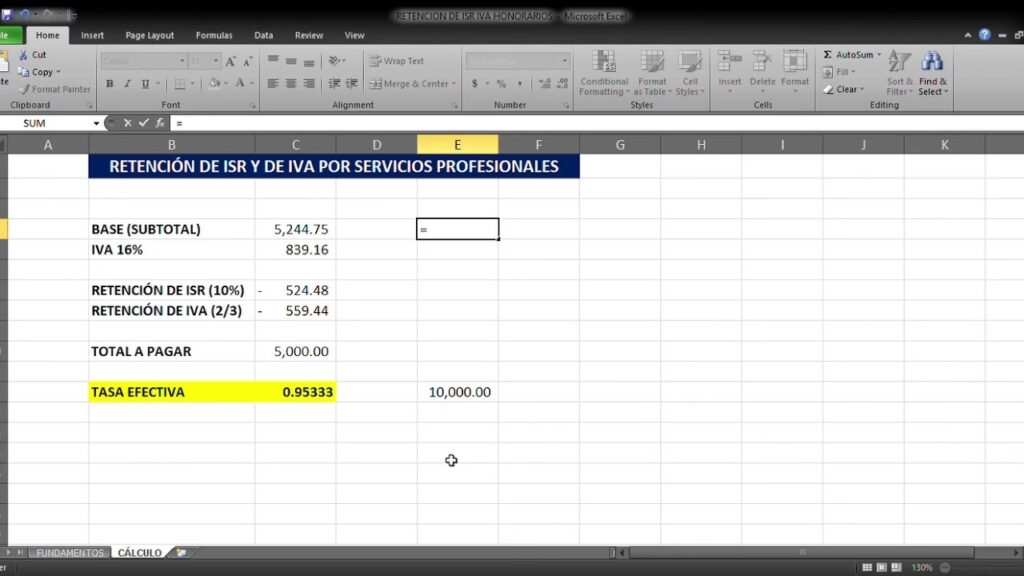Screen dimensions: 1024x576
Task: Cancel formula entry with X icon
Action: [127, 123]
